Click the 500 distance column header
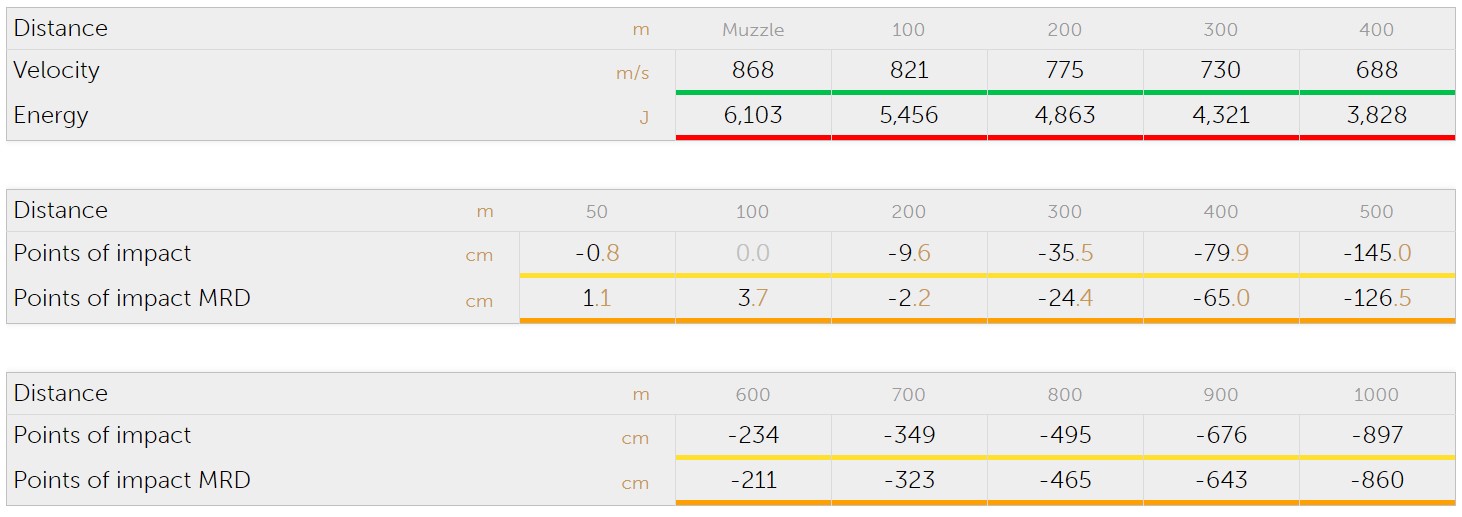Viewport: 1462px width, 517px height. (1376, 212)
